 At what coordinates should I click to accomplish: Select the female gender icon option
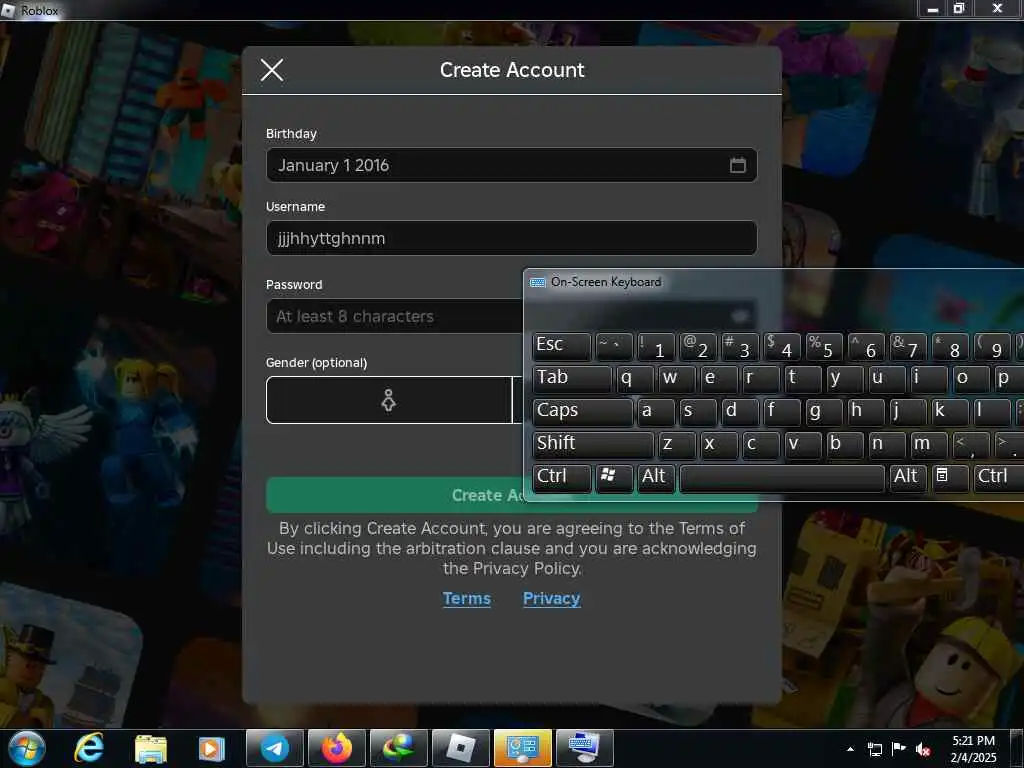click(389, 400)
